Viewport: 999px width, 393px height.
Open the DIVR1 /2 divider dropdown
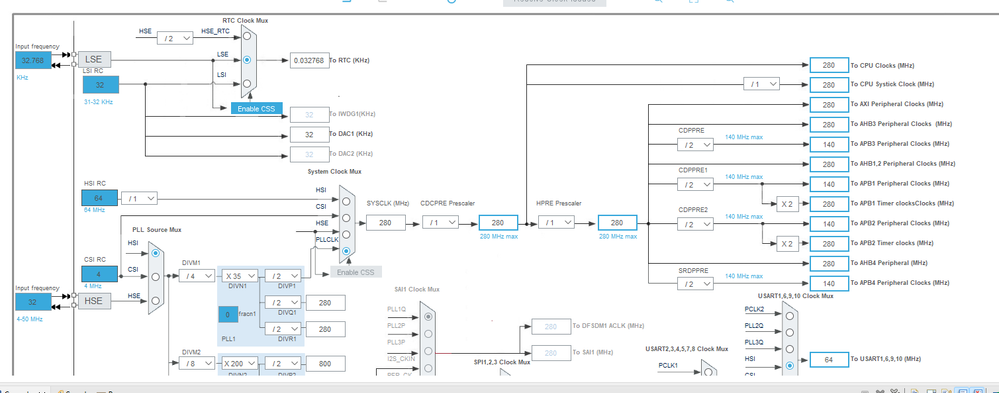283,329
